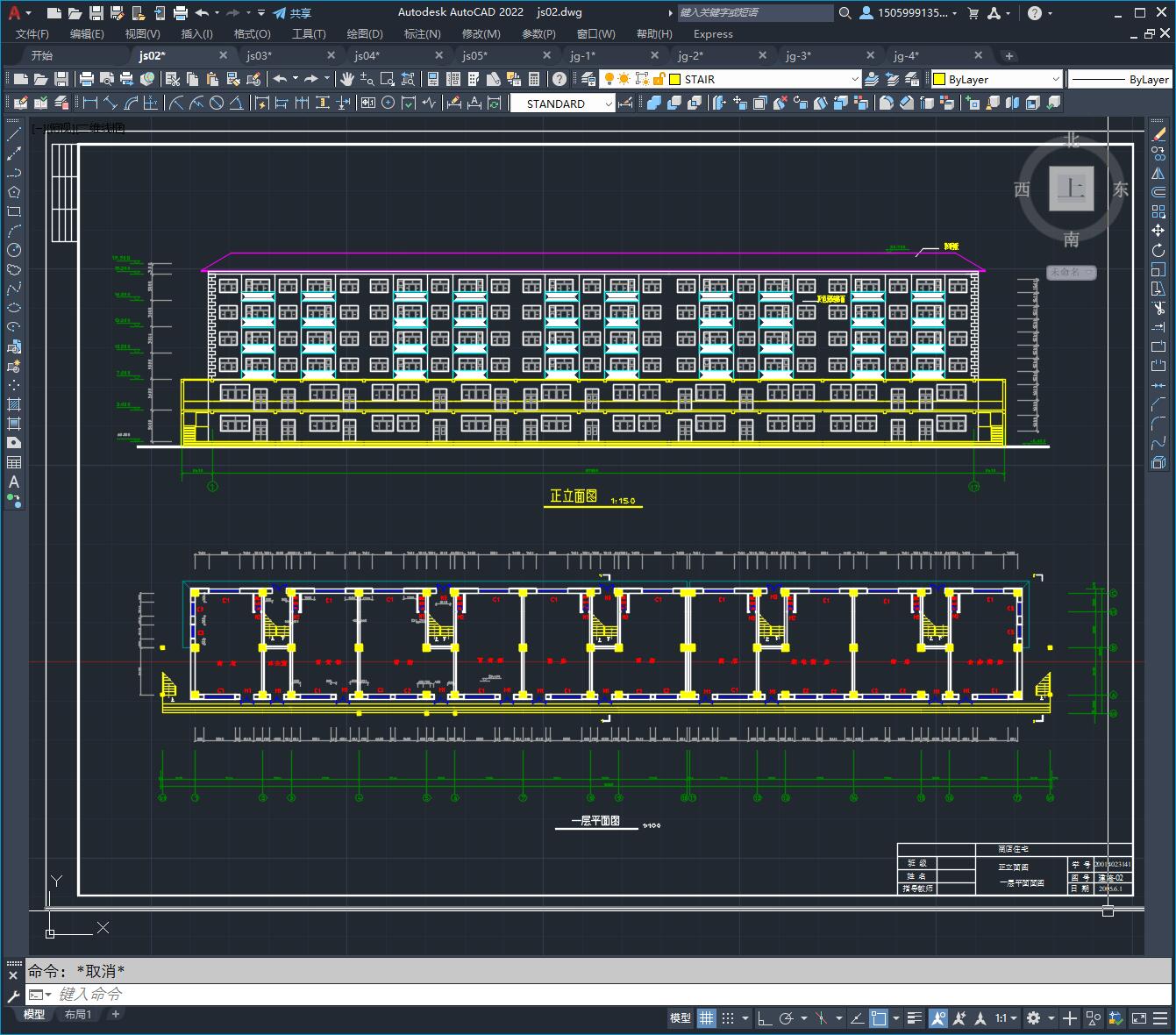Select the Aligned dimension tool

pyautogui.click(x=110, y=103)
